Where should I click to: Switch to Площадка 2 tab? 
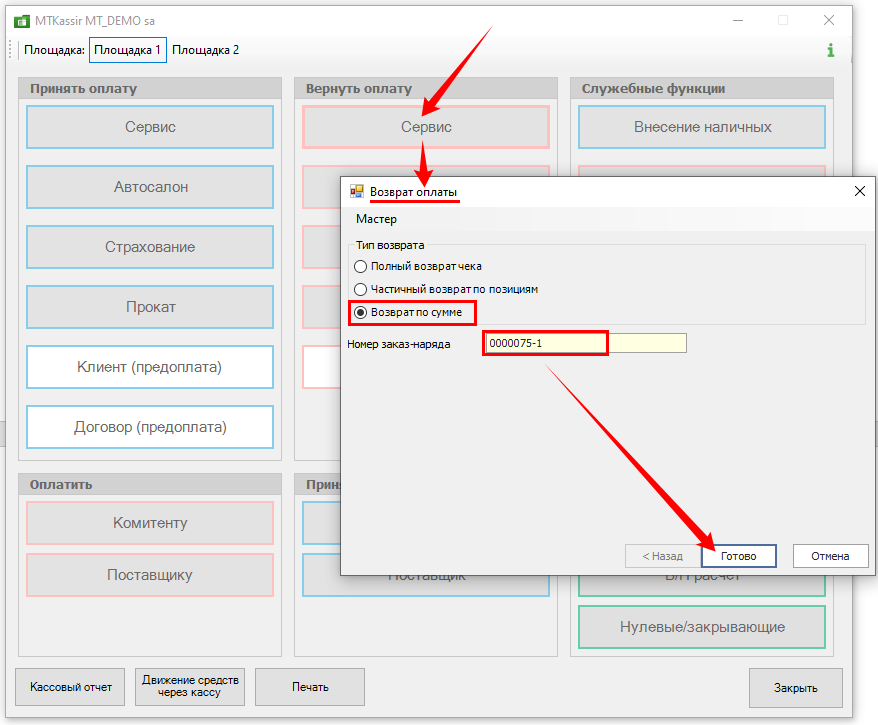click(206, 50)
